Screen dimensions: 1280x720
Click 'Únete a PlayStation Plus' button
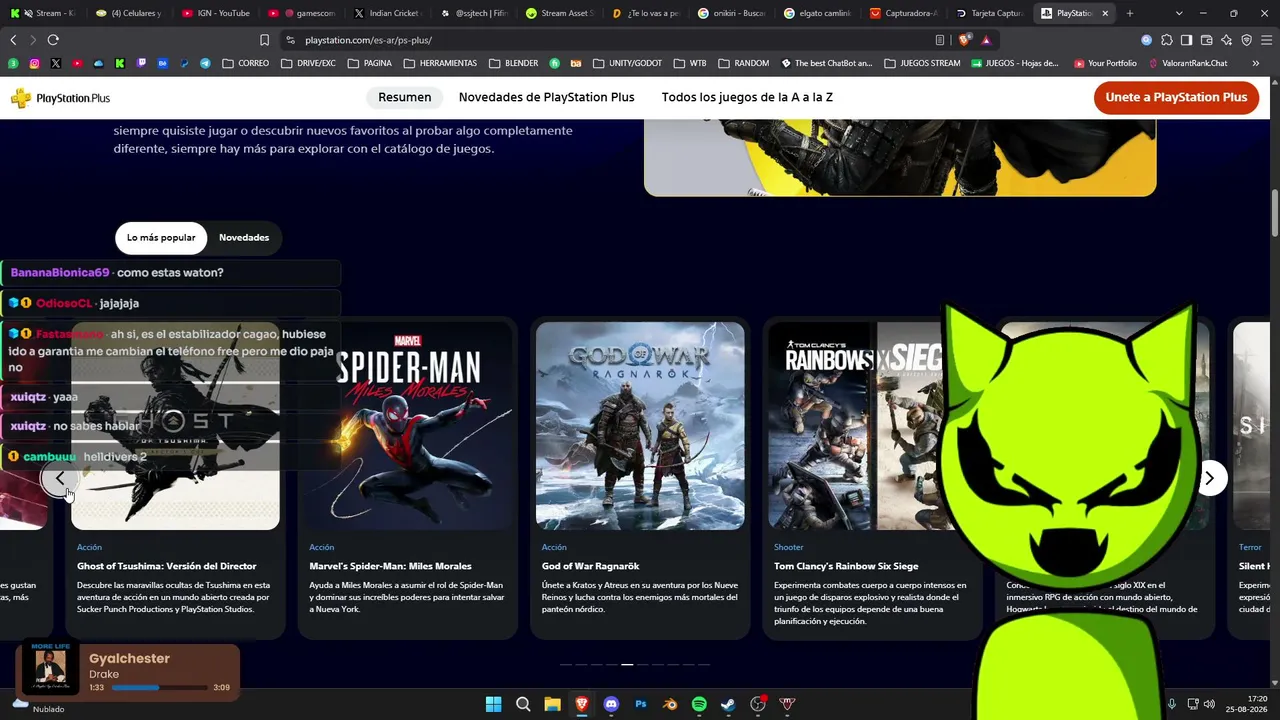(1176, 97)
